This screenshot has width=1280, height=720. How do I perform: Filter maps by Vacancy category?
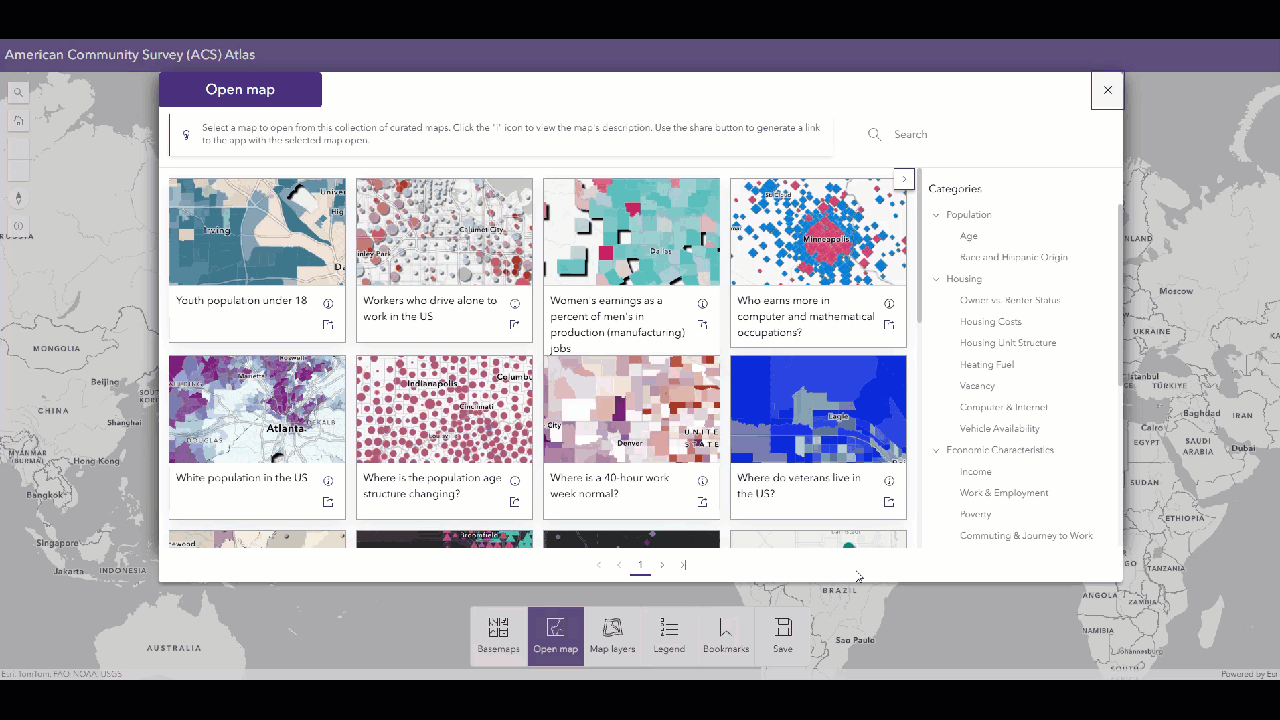point(977,385)
